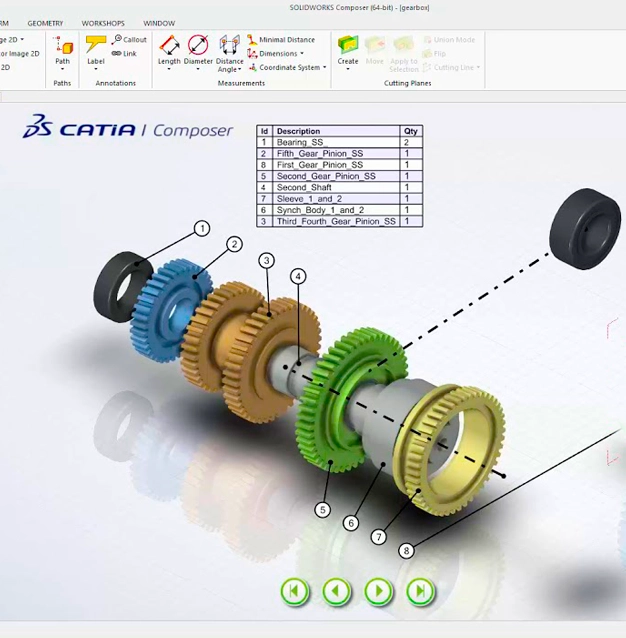The width and height of the screenshot is (626, 638).
Task: Jump to the last view button
Action: 420,591
